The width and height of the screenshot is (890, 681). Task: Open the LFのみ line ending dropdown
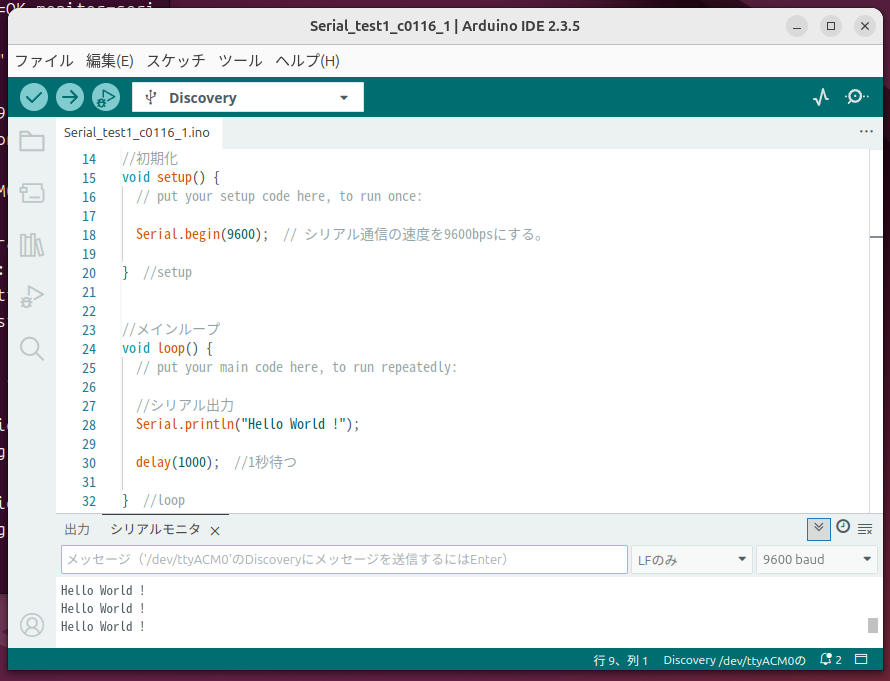point(691,560)
